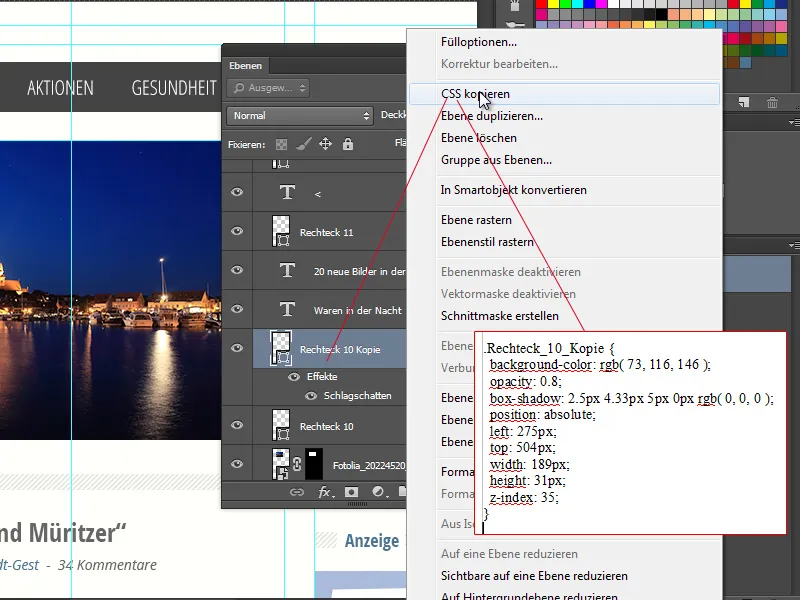Image resolution: width=800 pixels, height=600 pixels.
Task: Pick the yellow swatch in first row
Action: point(553,4)
